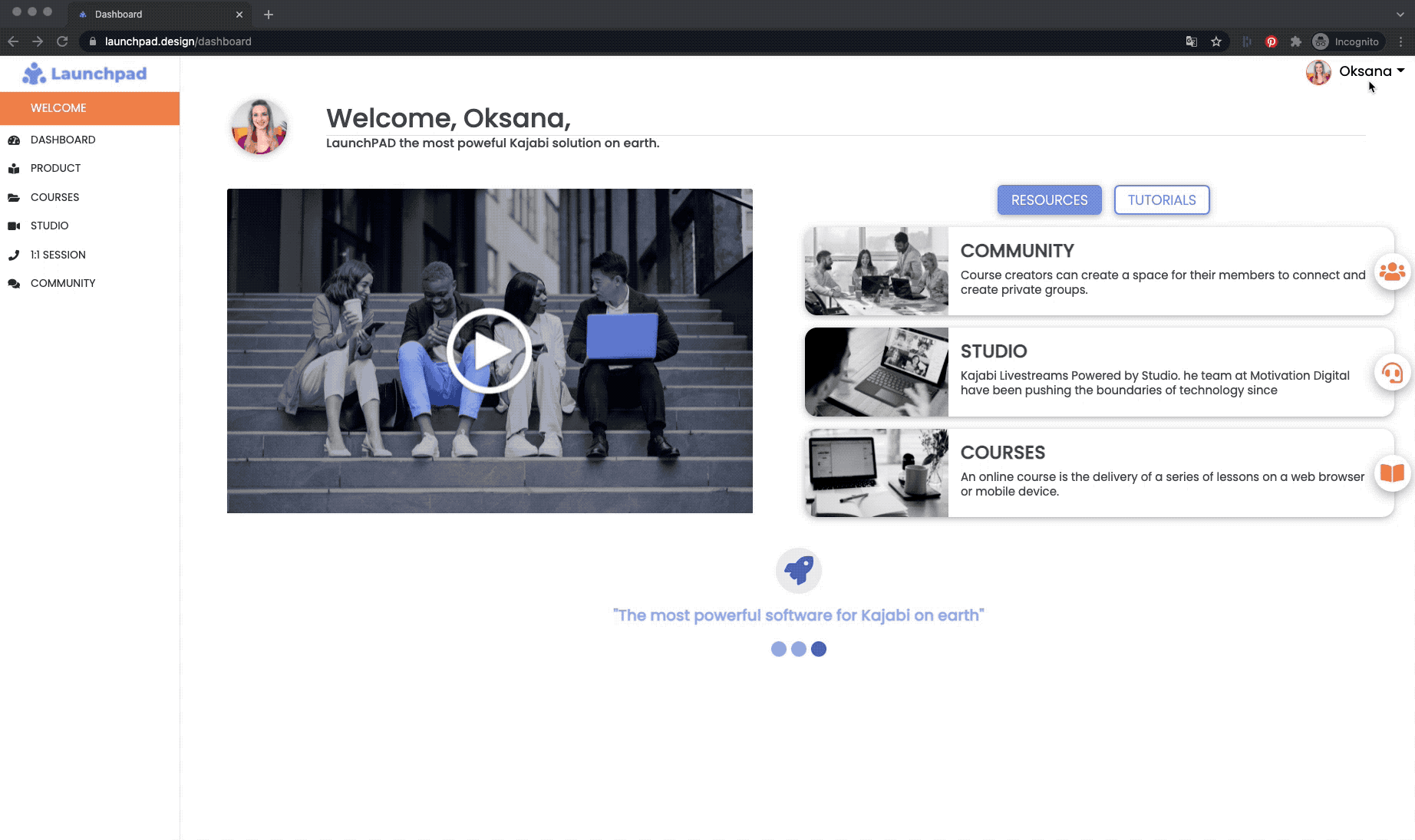Click the Pinterest extension icon
Viewport: 1415px width, 840px height.
point(1272,41)
